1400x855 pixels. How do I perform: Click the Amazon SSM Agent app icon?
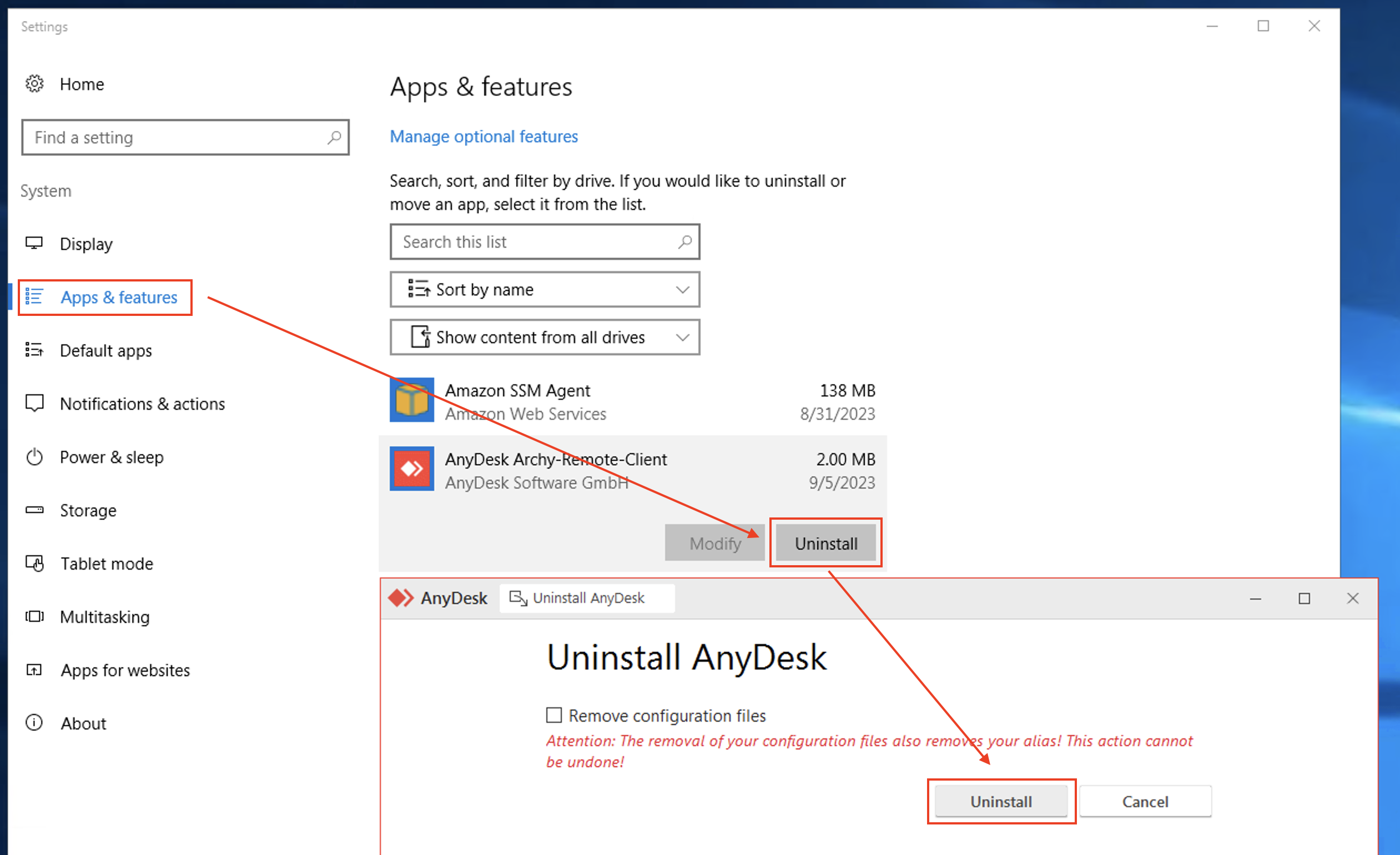coord(412,400)
